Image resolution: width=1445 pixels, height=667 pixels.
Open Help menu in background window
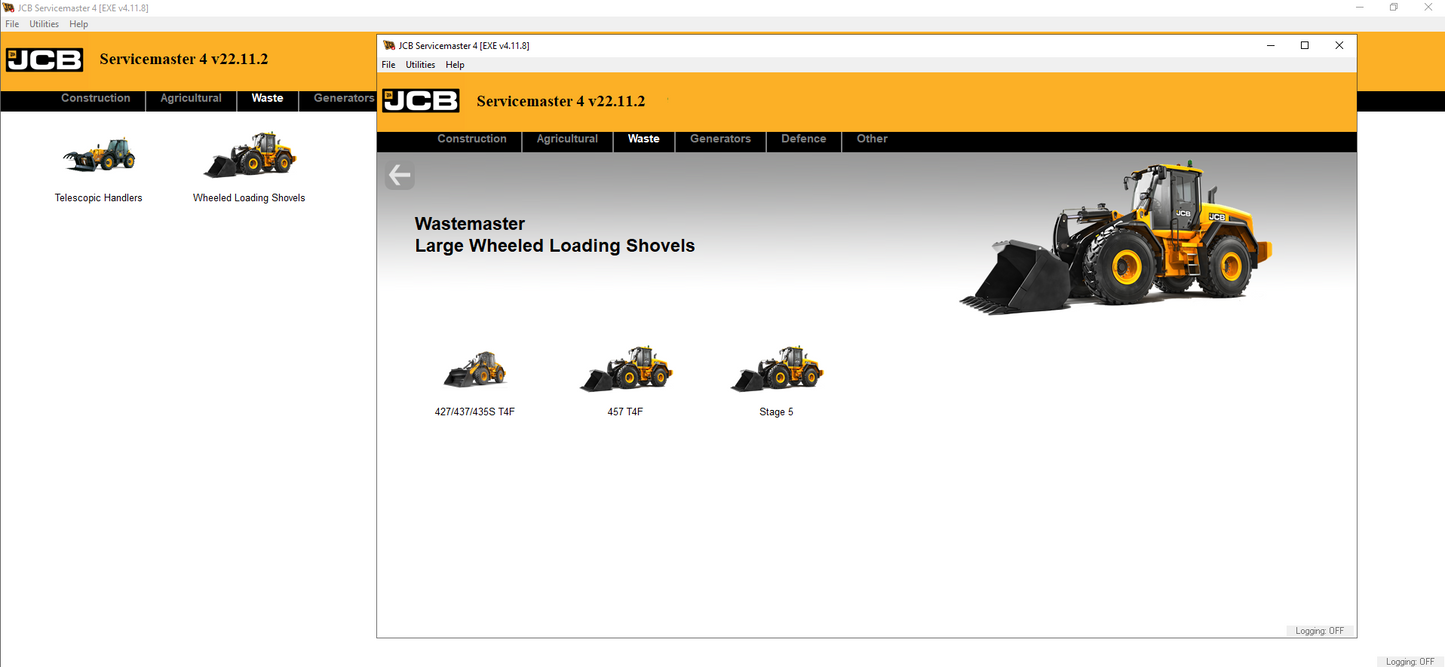pyautogui.click(x=79, y=24)
